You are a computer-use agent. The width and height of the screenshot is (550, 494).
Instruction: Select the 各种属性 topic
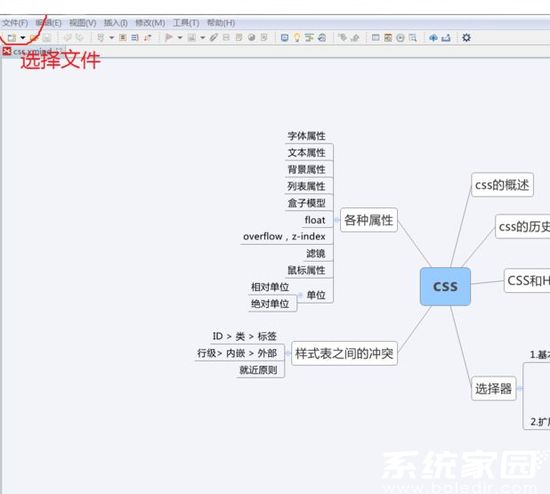369,220
